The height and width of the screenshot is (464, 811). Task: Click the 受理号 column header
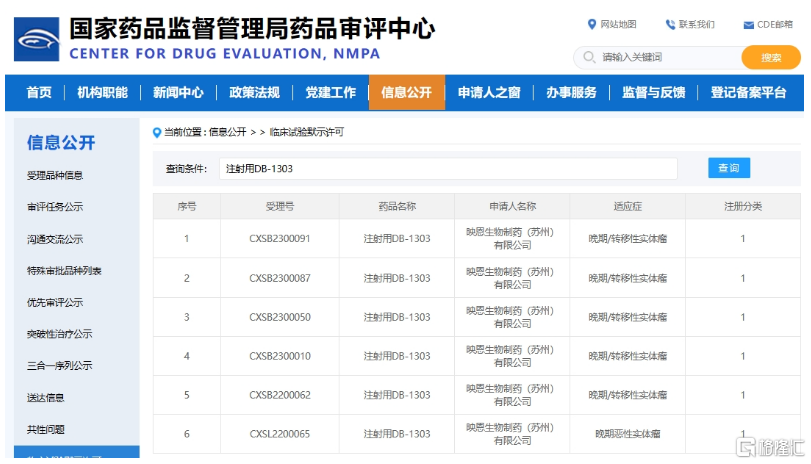[x=280, y=206]
